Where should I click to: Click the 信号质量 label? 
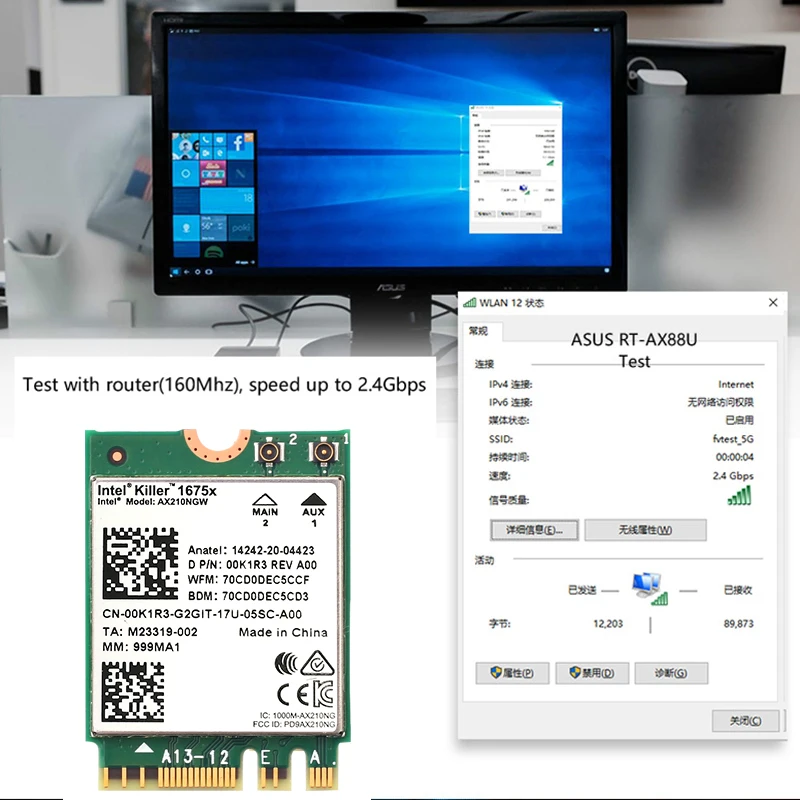509,500
